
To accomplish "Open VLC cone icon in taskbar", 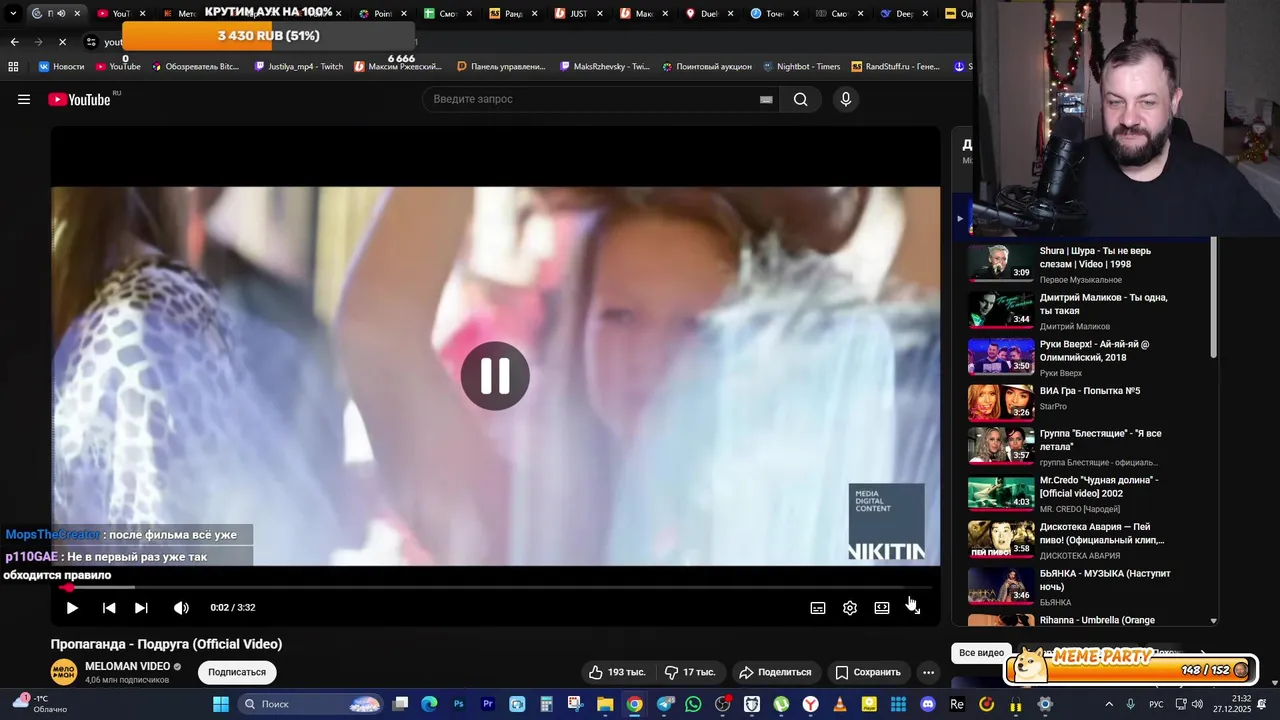I will [840, 704].
